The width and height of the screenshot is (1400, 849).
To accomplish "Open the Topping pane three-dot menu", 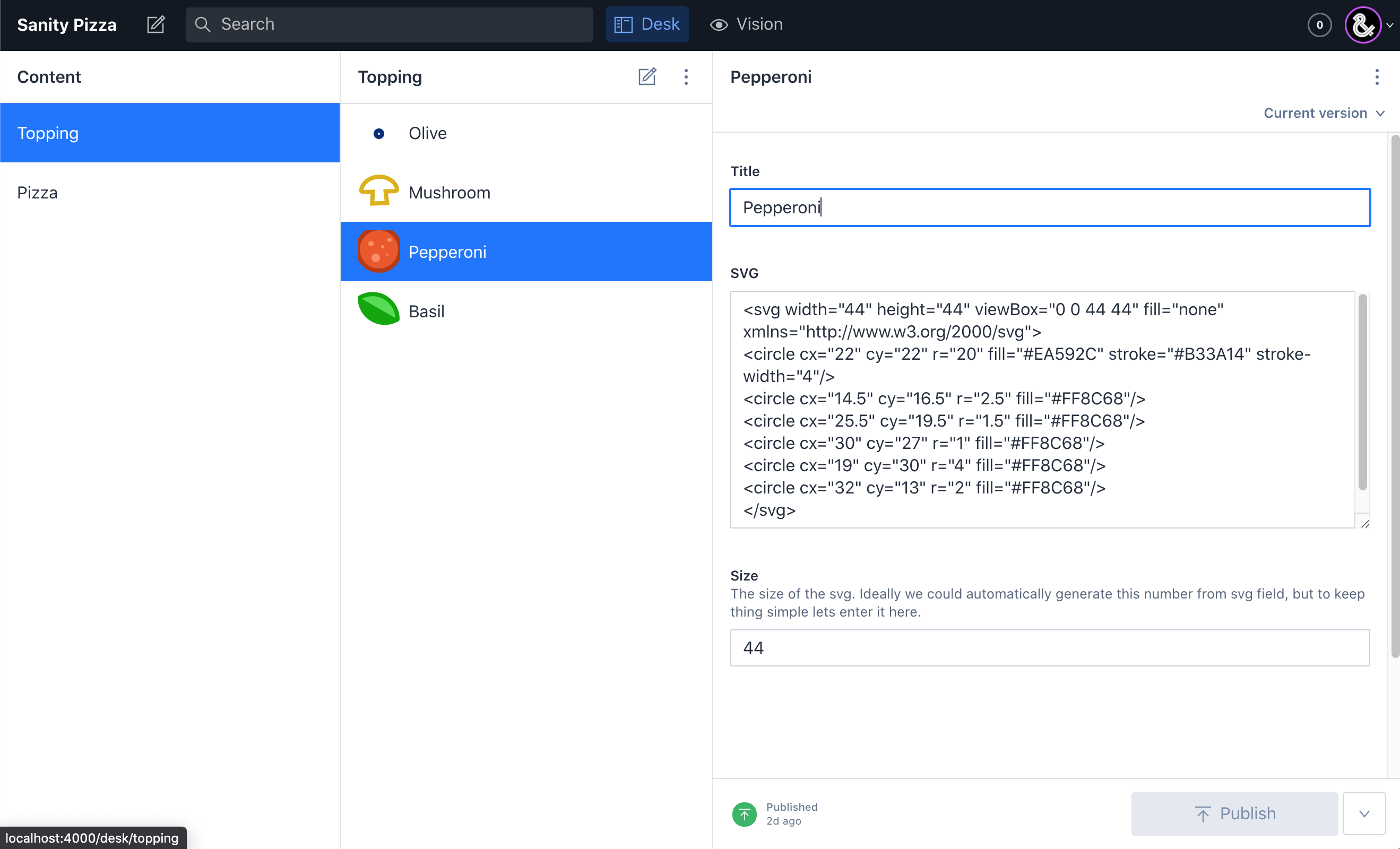I will click(x=686, y=77).
